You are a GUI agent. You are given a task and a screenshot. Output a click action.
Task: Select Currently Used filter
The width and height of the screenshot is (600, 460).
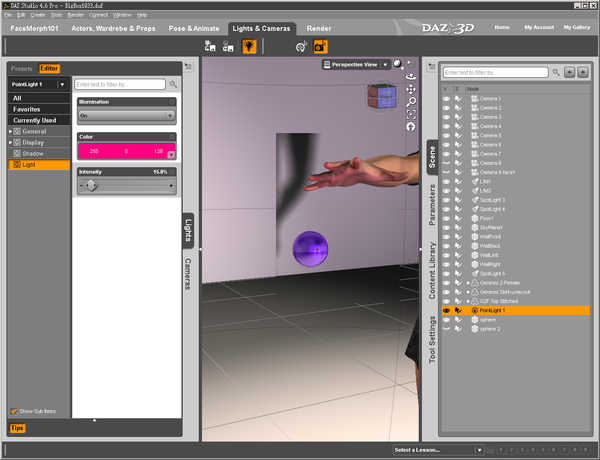click(39, 120)
